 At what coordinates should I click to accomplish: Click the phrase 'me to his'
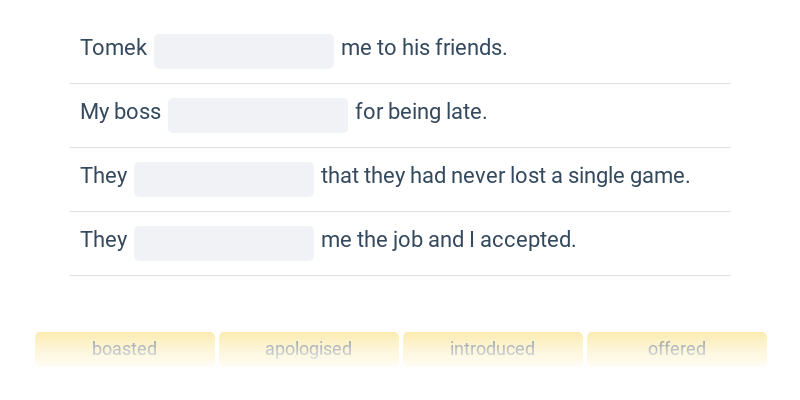[x=386, y=48]
